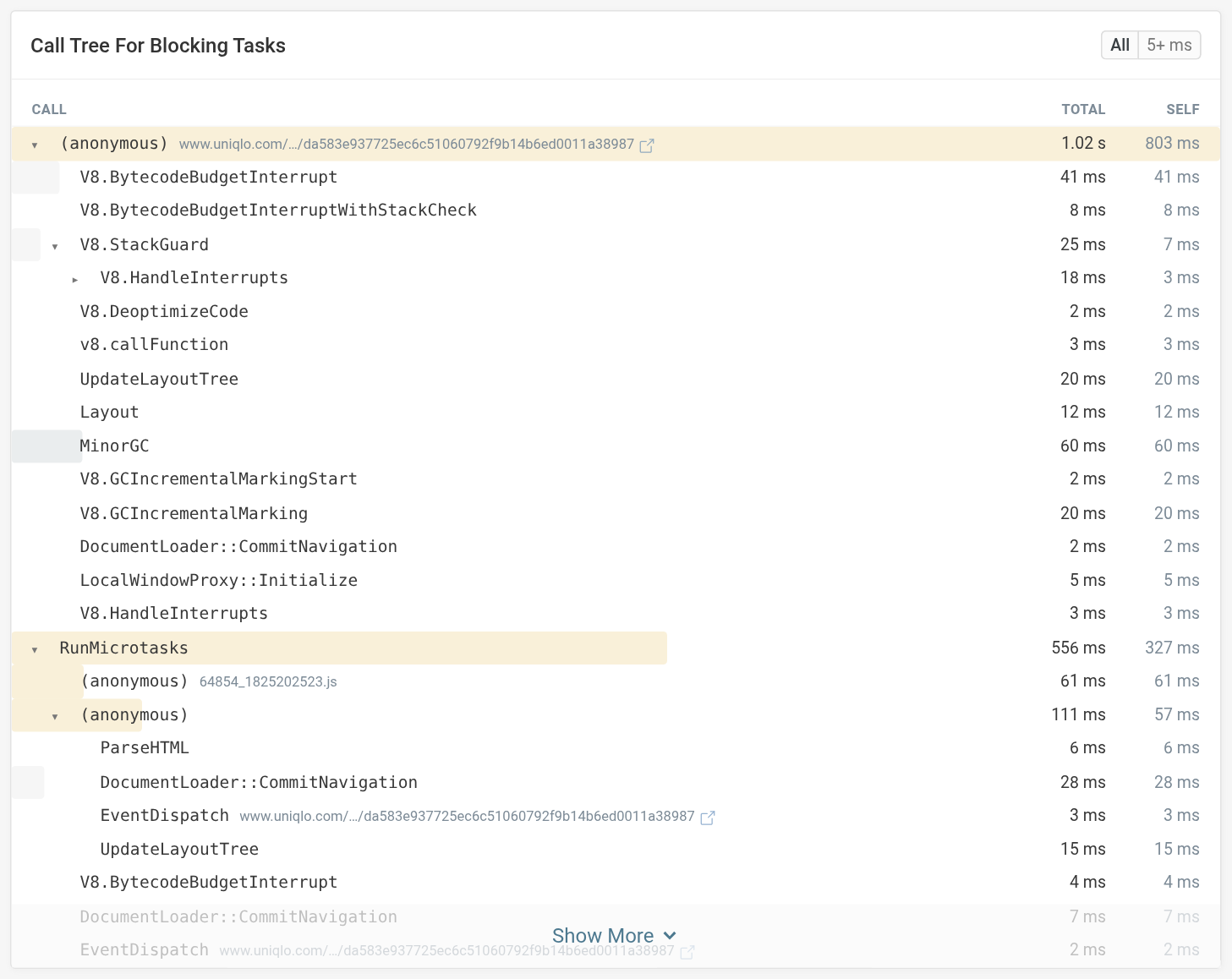This screenshot has height=979, width=1232.
Task: Select the 5+ ms filter toggle
Action: tap(1169, 45)
